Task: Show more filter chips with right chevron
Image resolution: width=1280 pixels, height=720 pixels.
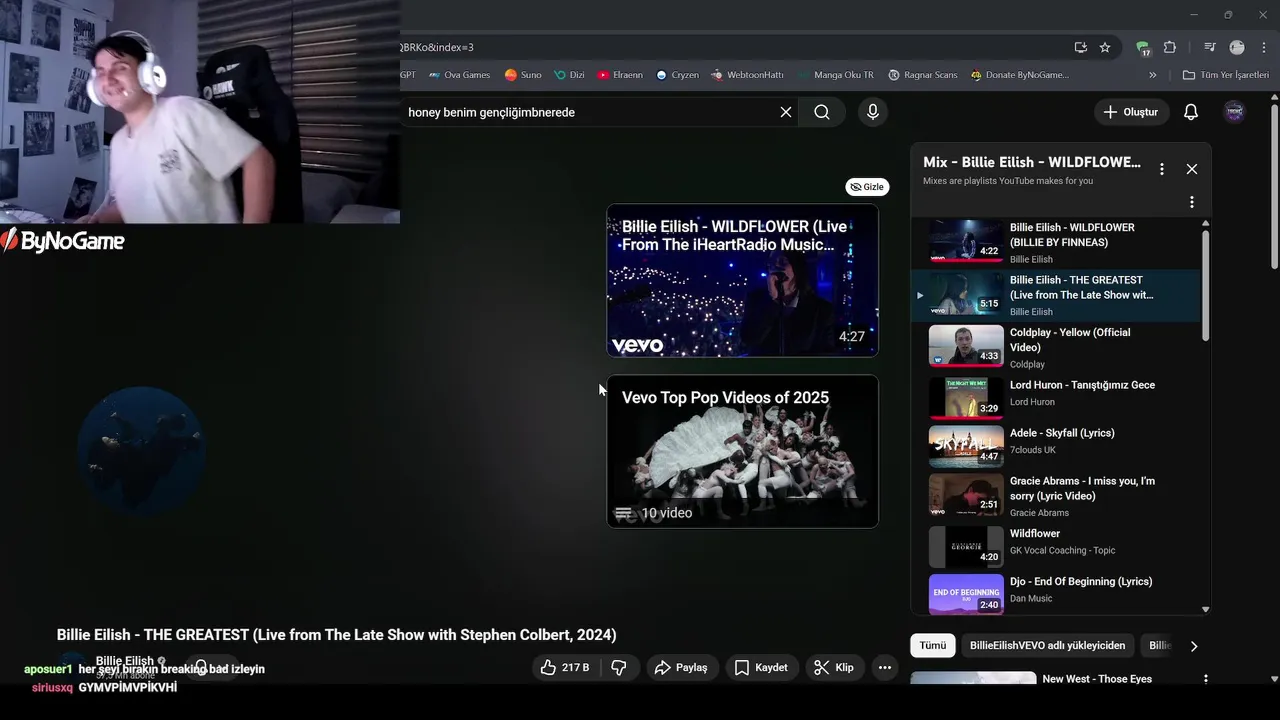Action: click(x=1194, y=646)
